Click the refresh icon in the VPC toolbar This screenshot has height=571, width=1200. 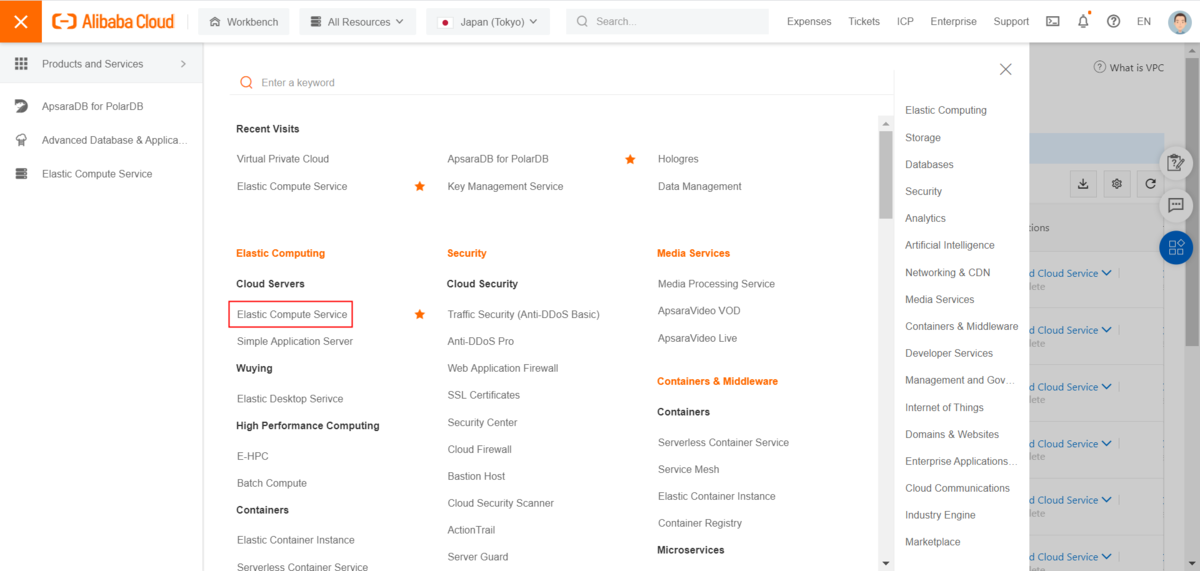(x=1151, y=184)
